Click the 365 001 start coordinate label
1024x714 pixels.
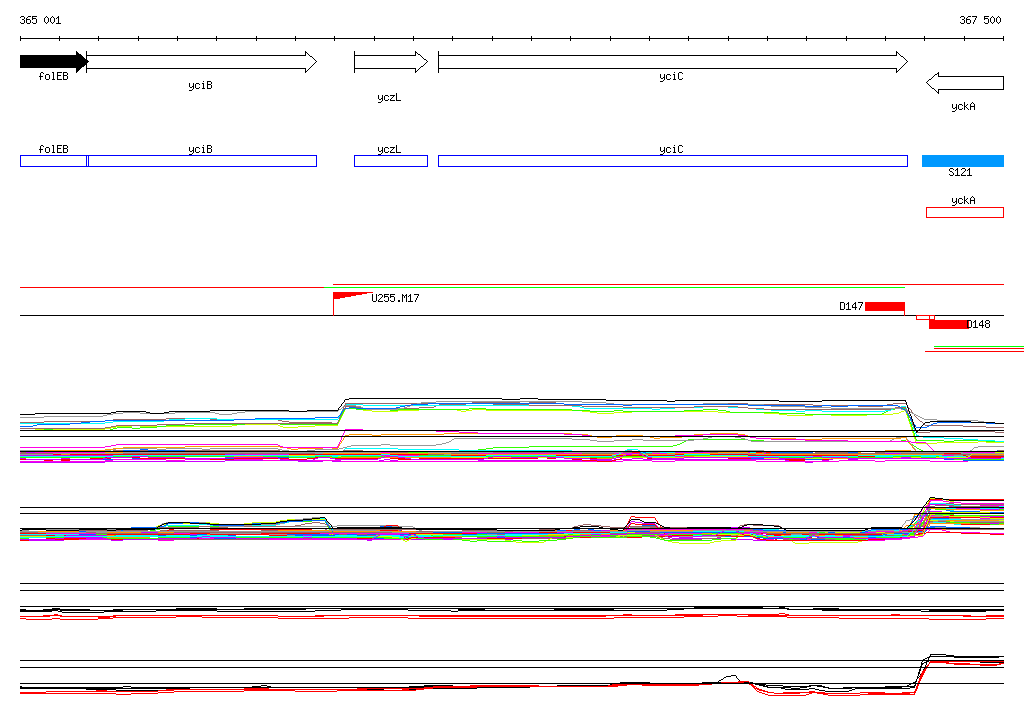(x=40, y=20)
